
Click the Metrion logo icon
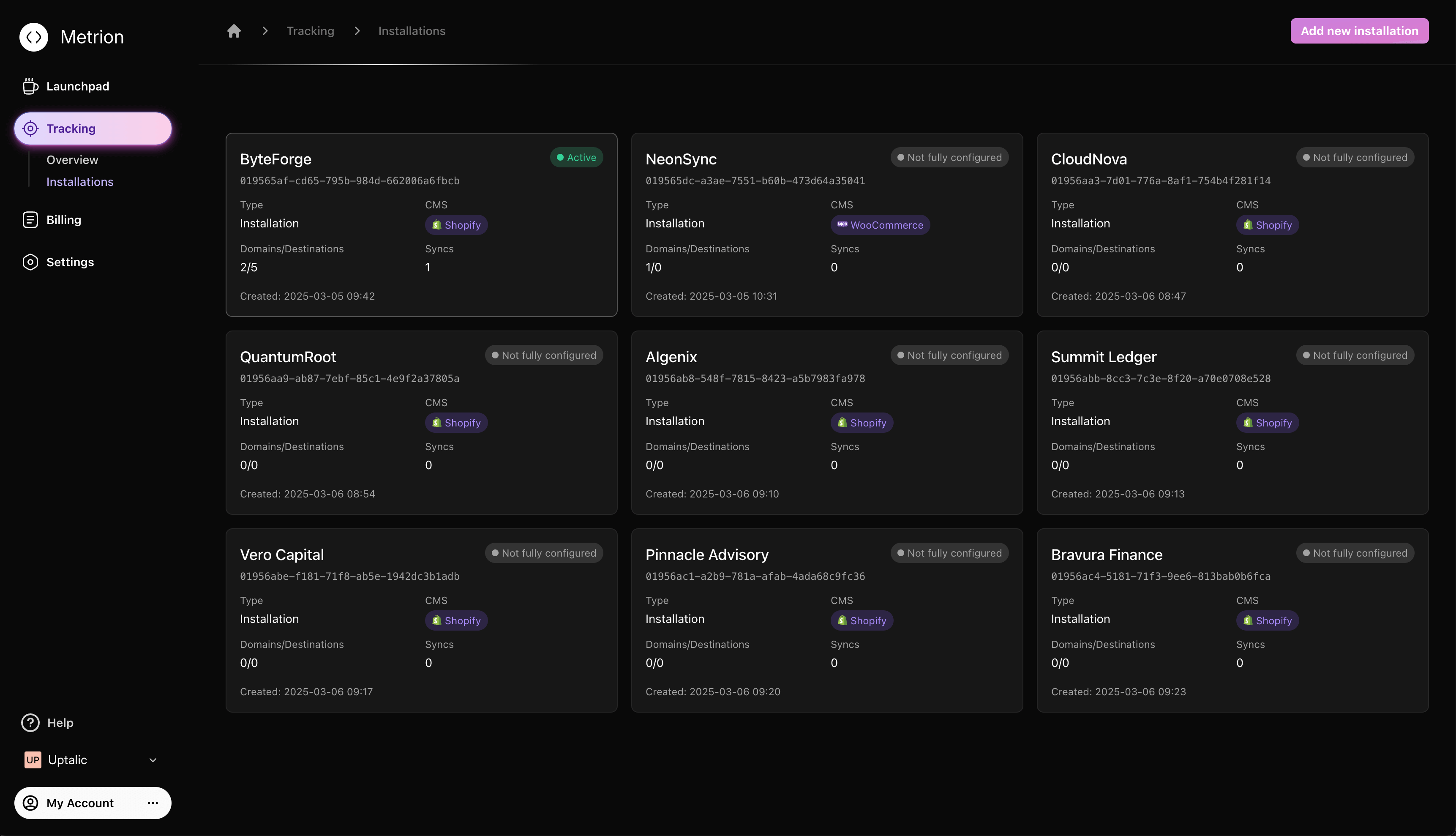(x=34, y=37)
